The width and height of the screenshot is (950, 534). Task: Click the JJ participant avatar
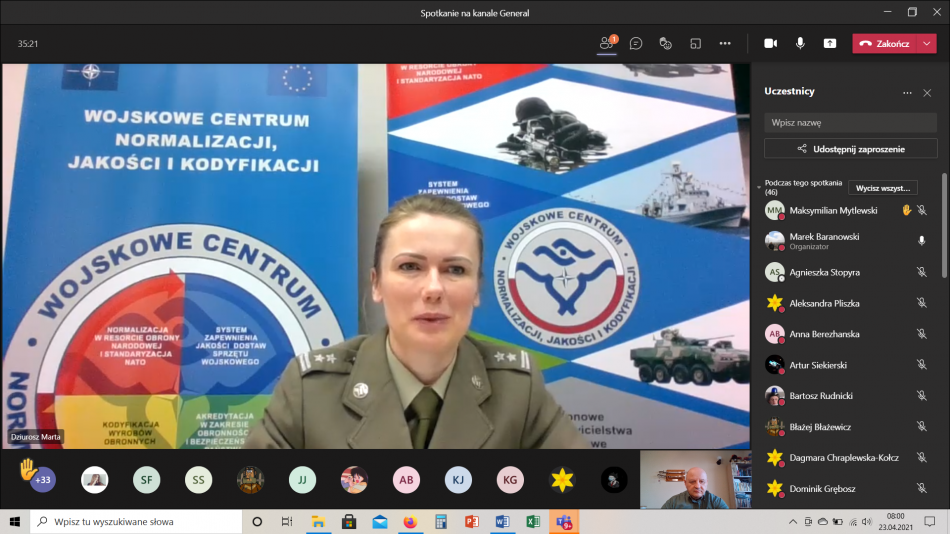302,479
